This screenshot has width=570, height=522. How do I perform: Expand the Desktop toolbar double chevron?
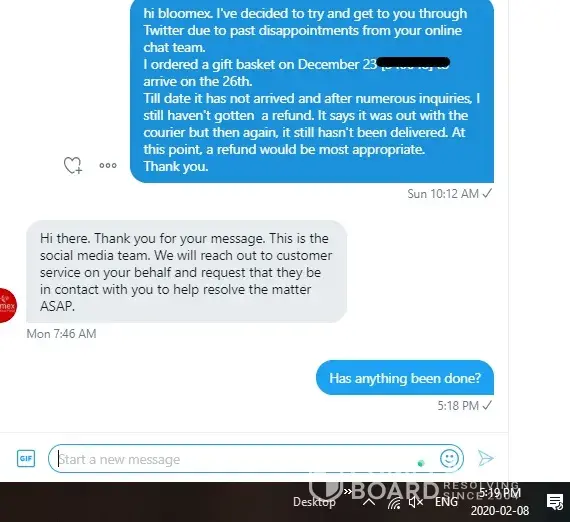click(348, 491)
